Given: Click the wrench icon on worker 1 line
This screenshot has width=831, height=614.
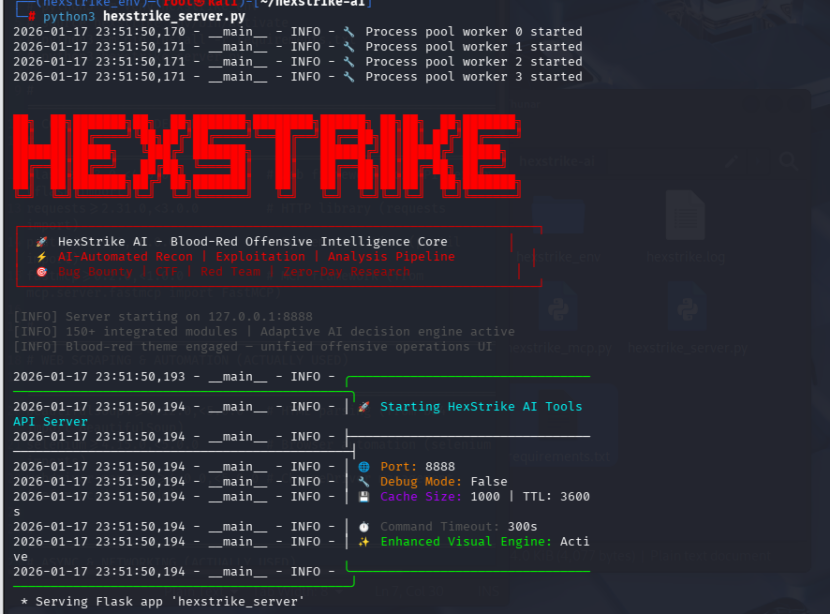Looking at the screenshot, I should [349, 47].
